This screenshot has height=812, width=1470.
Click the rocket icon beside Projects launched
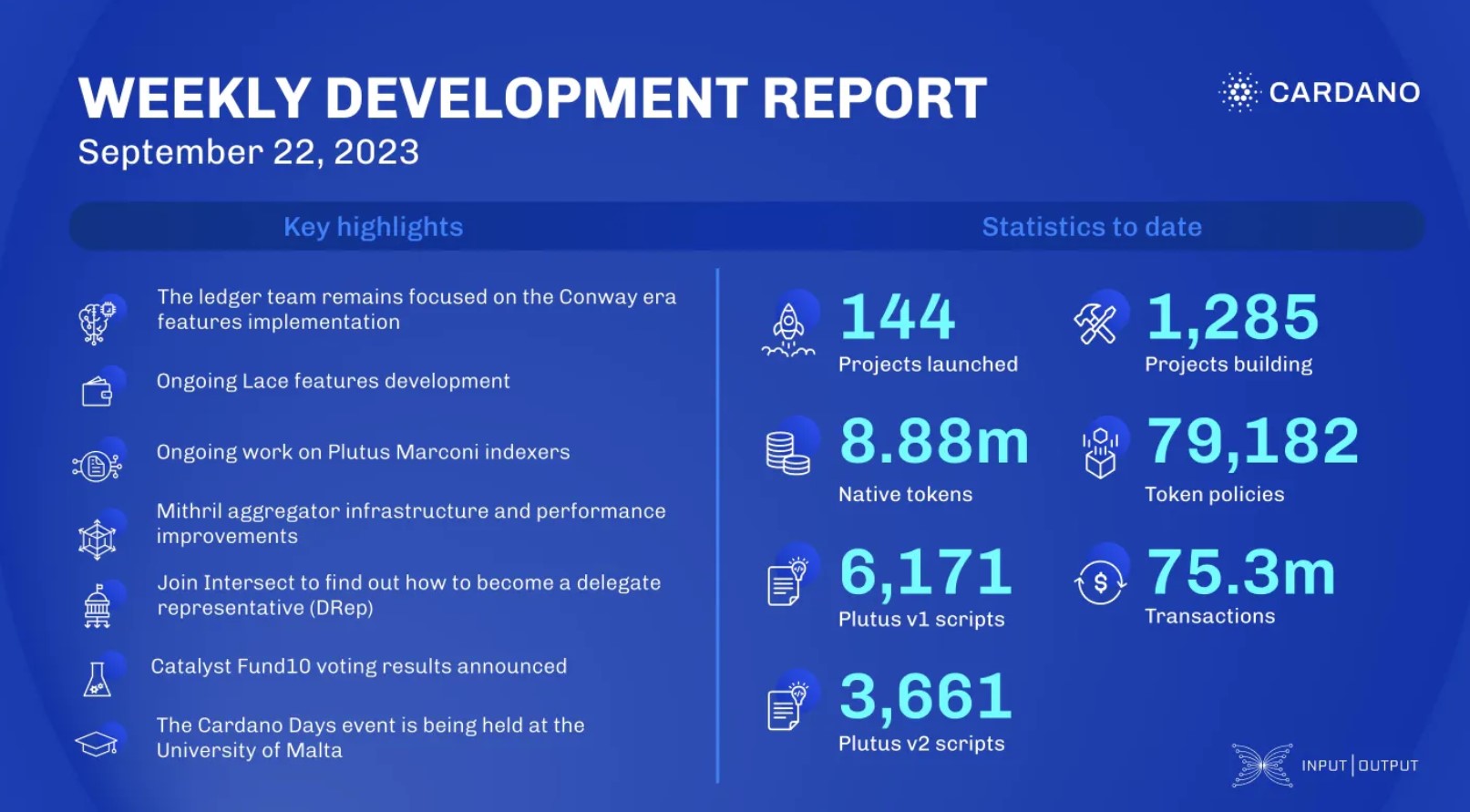(x=787, y=329)
